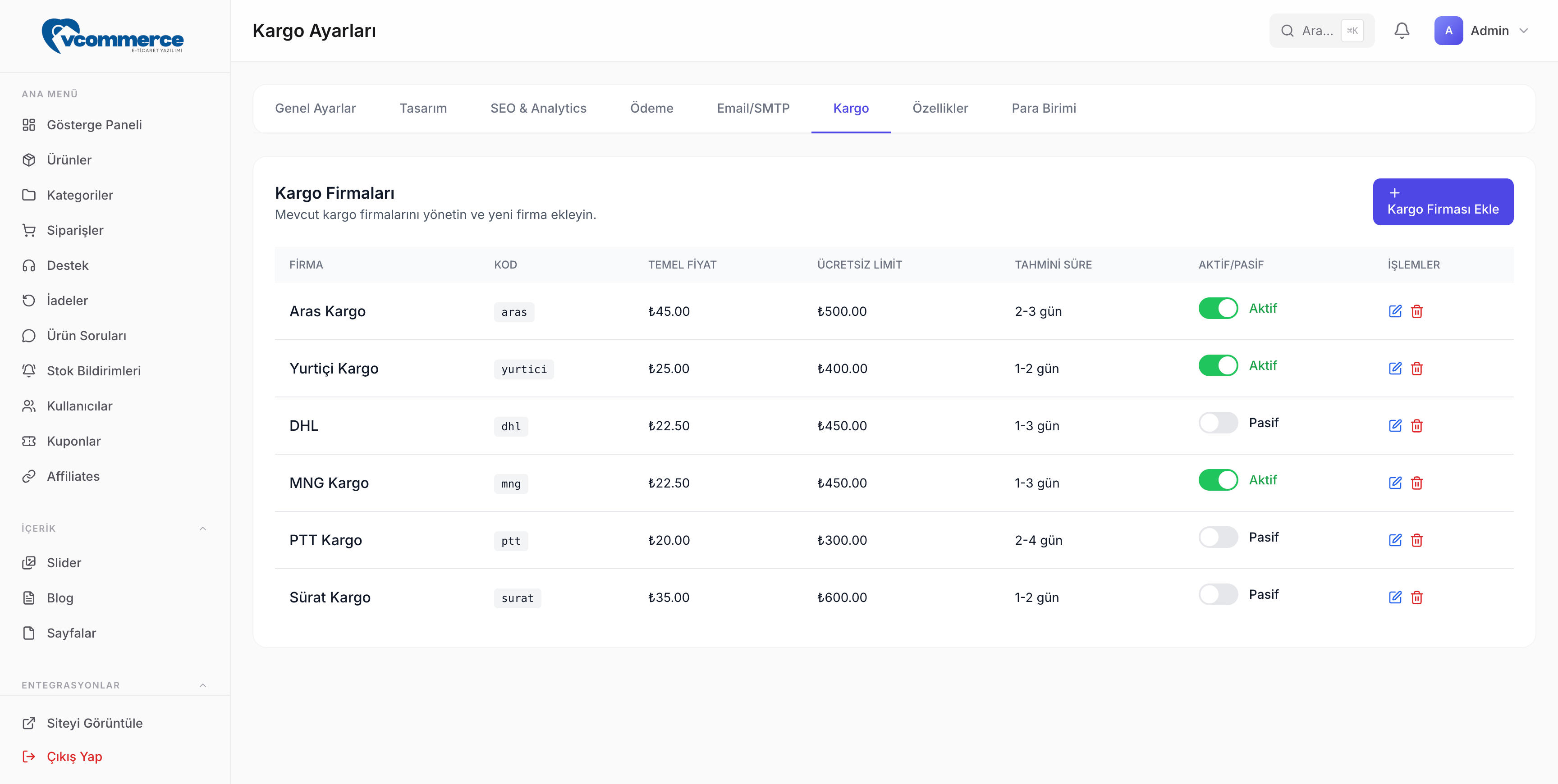Click the Çıkış Yap logout link
Screen dimensions: 1558x784
[74, 756]
